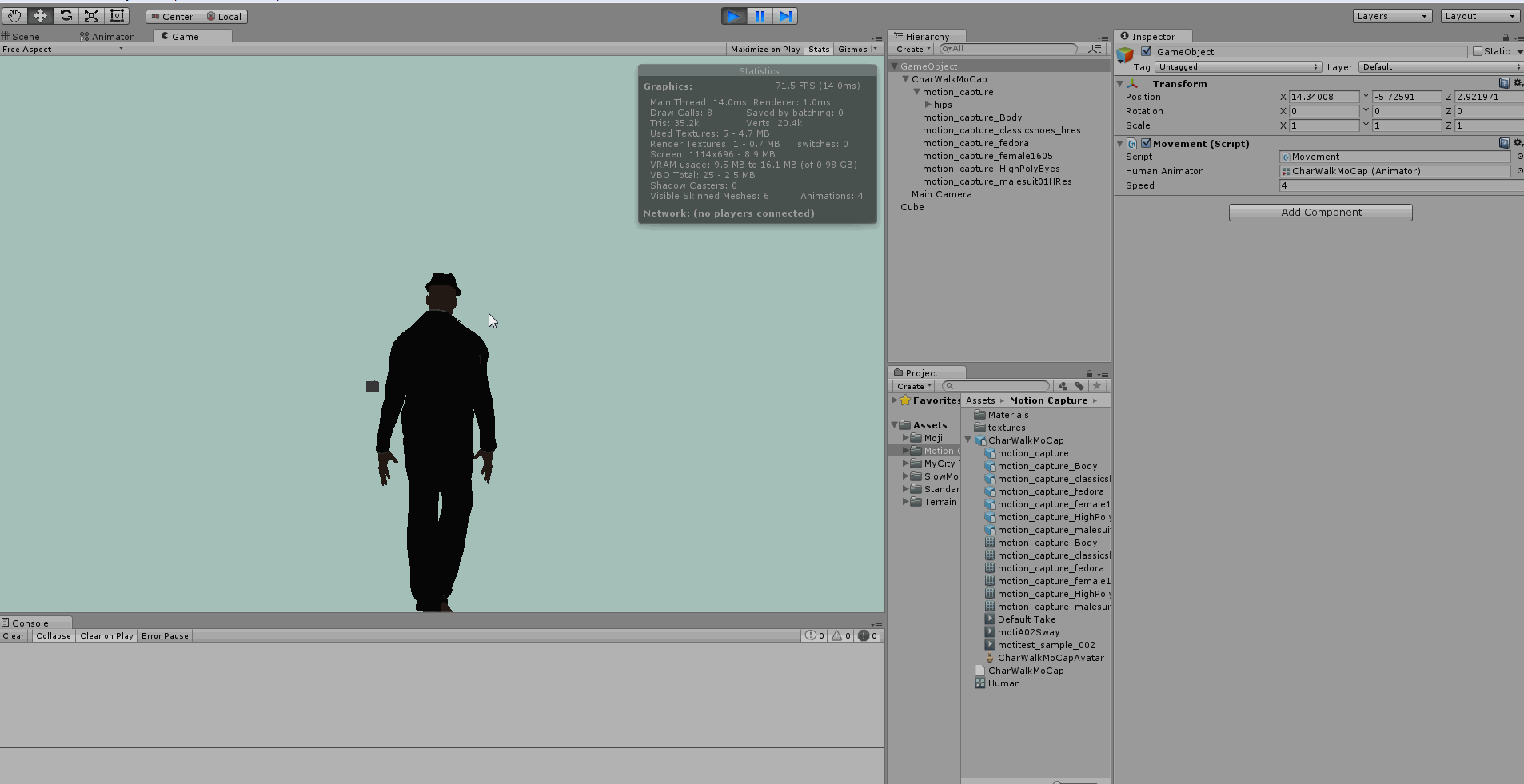This screenshot has width=1524, height=784.
Task: Click the Add Component button
Action: pyautogui.click(x=1320, y=213)
